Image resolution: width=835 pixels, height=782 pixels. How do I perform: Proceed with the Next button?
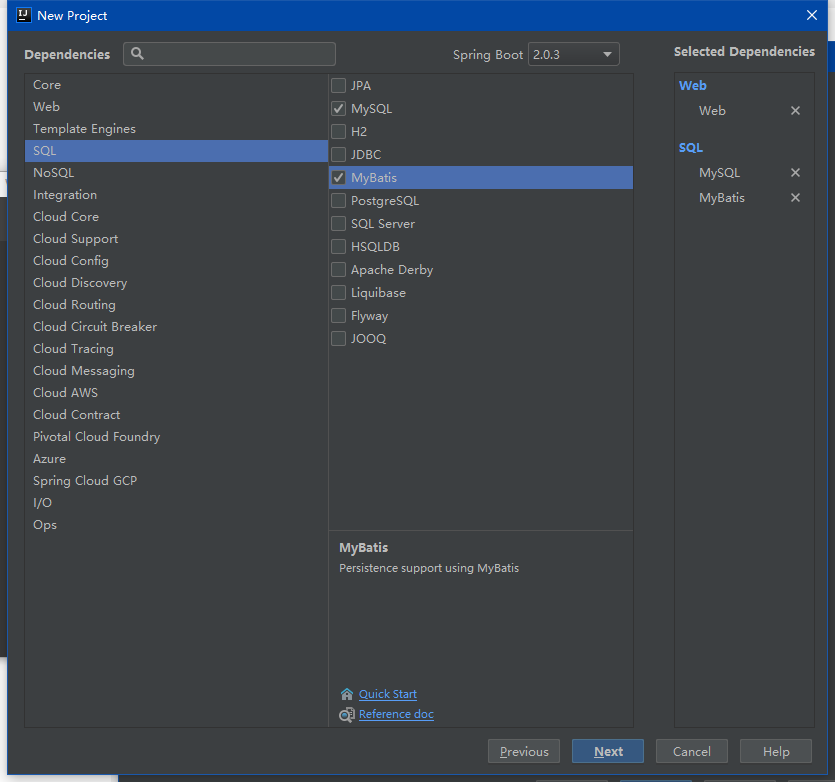[x=608, y=751]
